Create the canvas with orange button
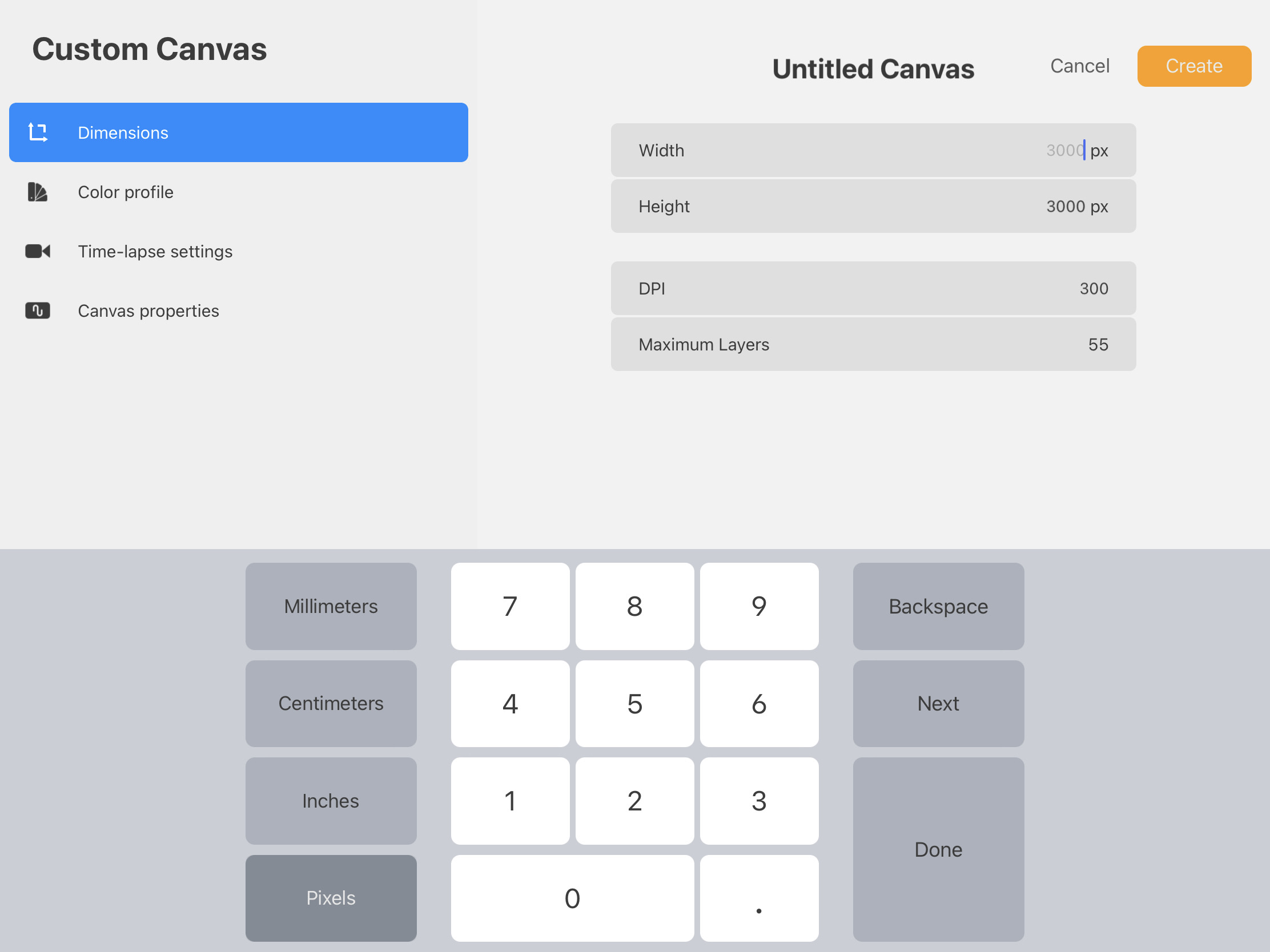The image size is (1270, 952). [1193, 66]
